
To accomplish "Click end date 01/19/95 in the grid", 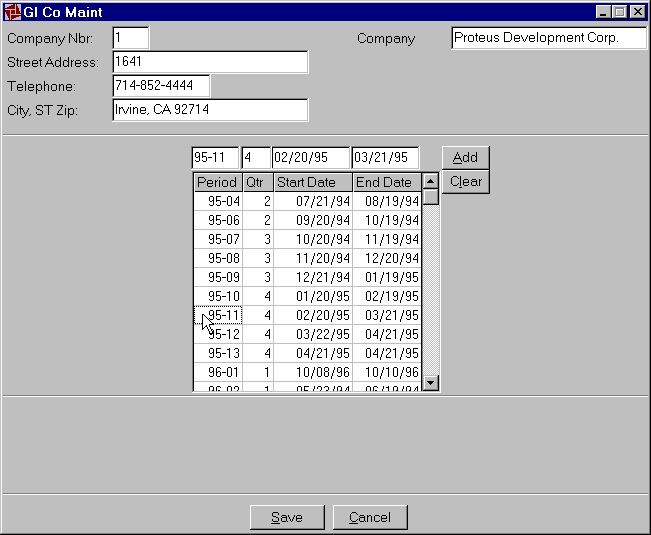I will 387,277.
